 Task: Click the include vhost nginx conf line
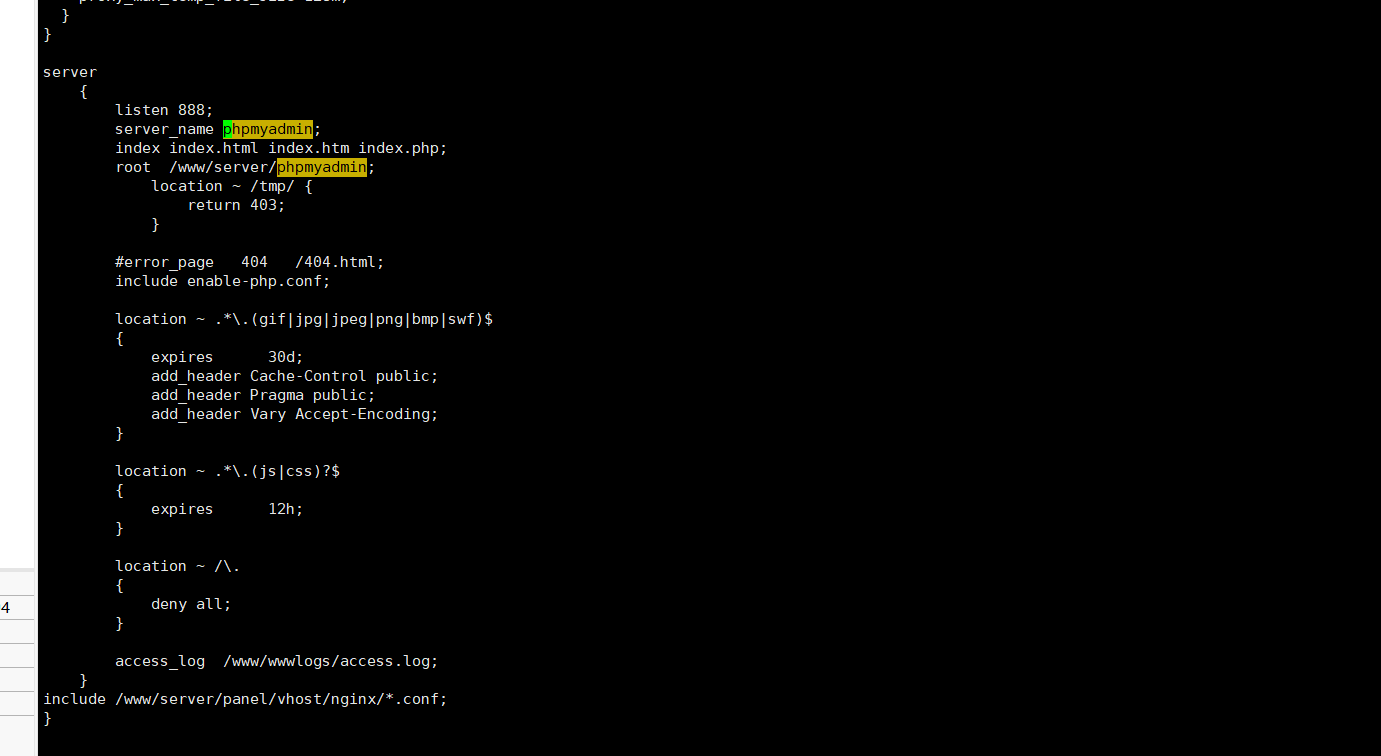tap(245, 699)
